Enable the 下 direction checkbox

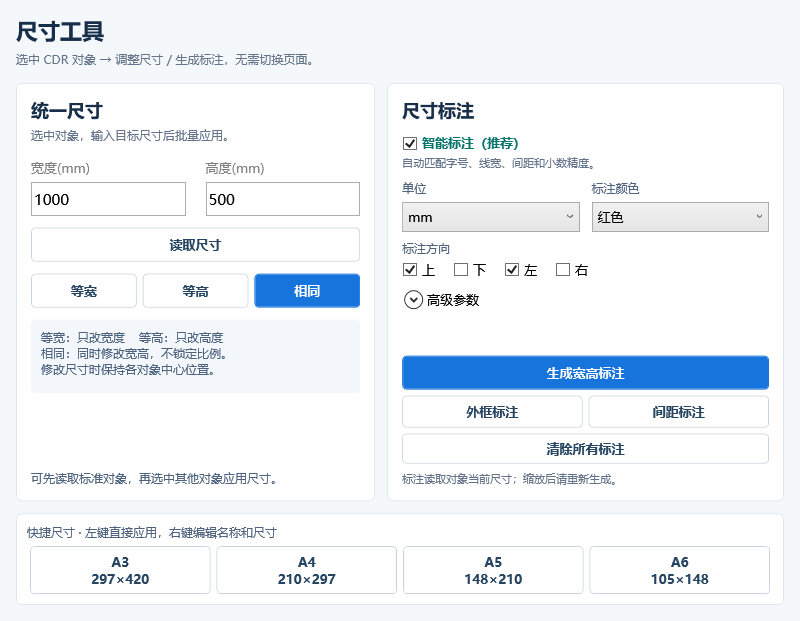[x=461, y=269]
